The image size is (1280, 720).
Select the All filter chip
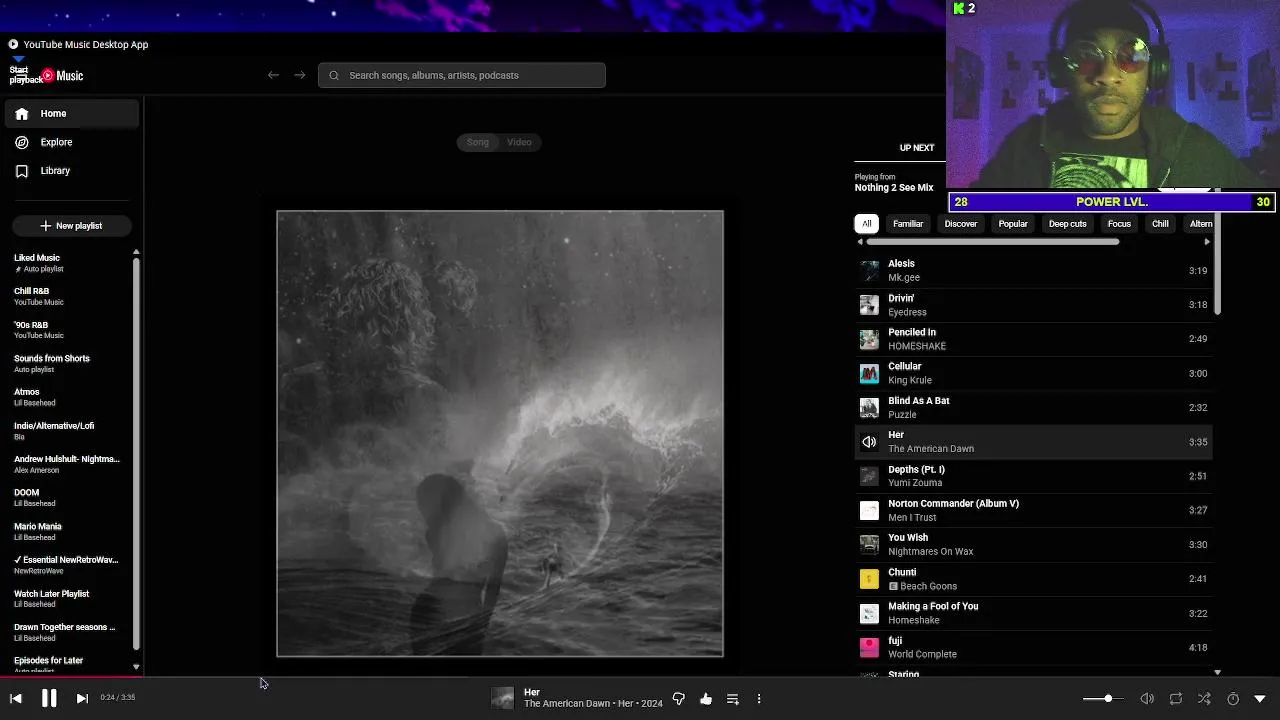[x=867, y=224]
